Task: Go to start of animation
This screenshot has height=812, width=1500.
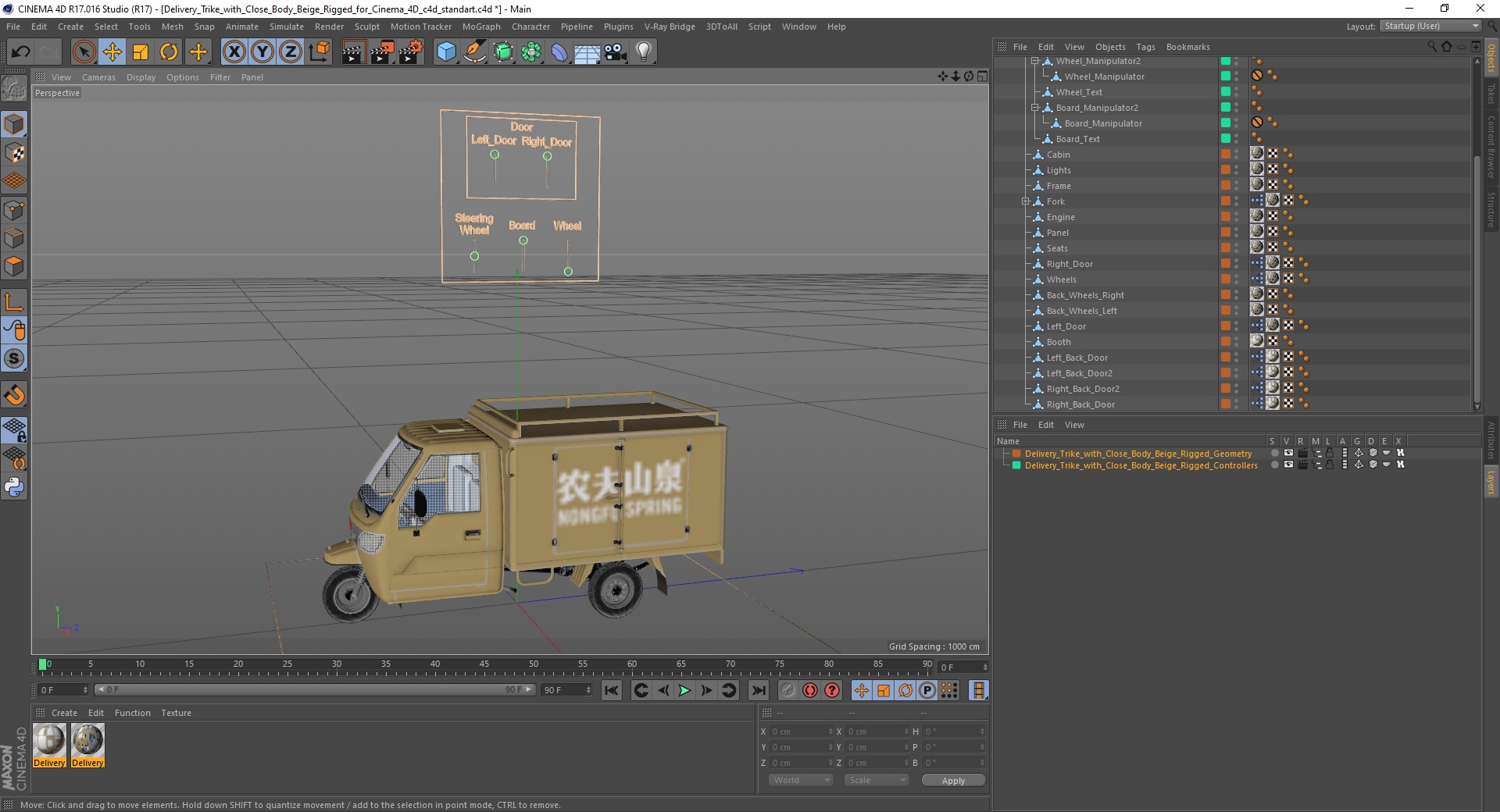Action: pyautogui.click(x=612, y=690)
